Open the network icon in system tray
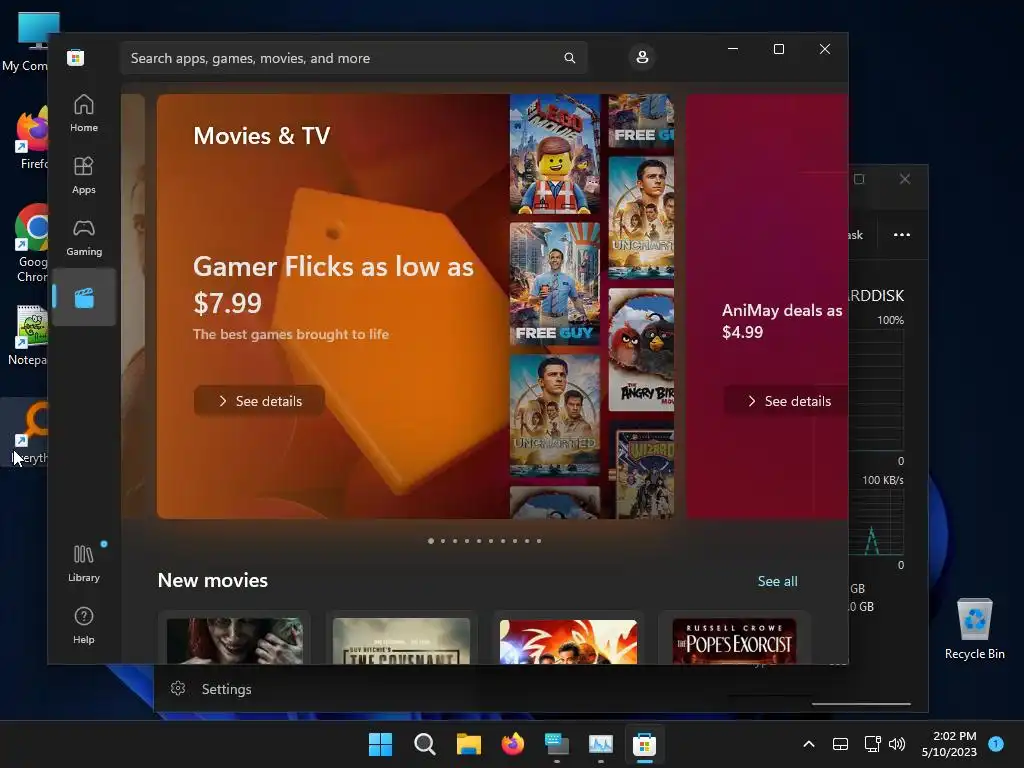Viewport: 1024px width, 768px height. [872, 744]
